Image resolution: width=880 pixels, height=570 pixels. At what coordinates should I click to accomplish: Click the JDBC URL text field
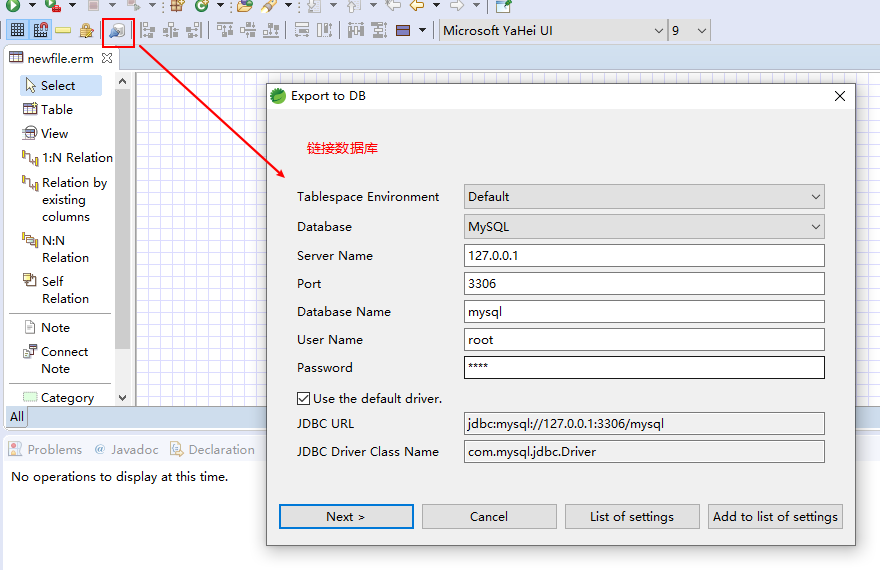point(644,424)
